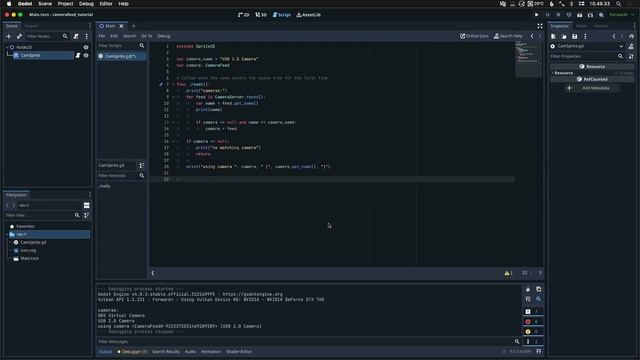
Task: Open the script editor Search menu
Action: [x=129, y=36]
